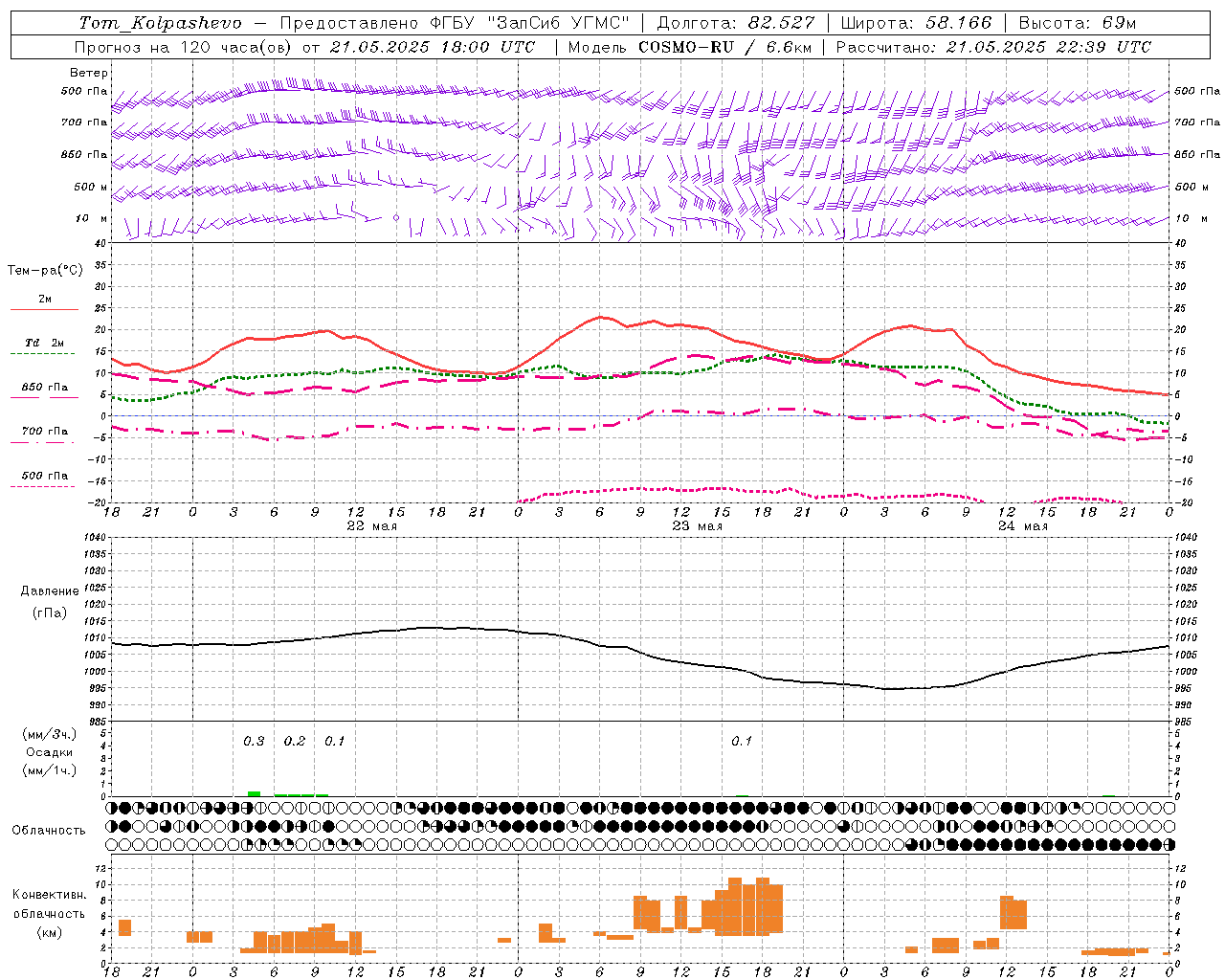The height and width of the screenshot is (980, 1225).
Task: Click the Осадки precipitation label
Action: click(x=50, y=752)
